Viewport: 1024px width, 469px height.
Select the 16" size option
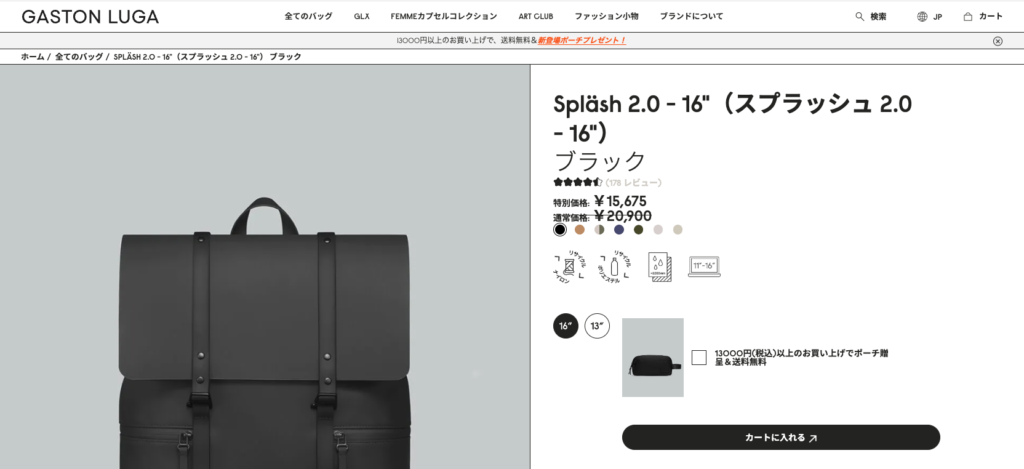pyautogui.click(x=566, y=326)
